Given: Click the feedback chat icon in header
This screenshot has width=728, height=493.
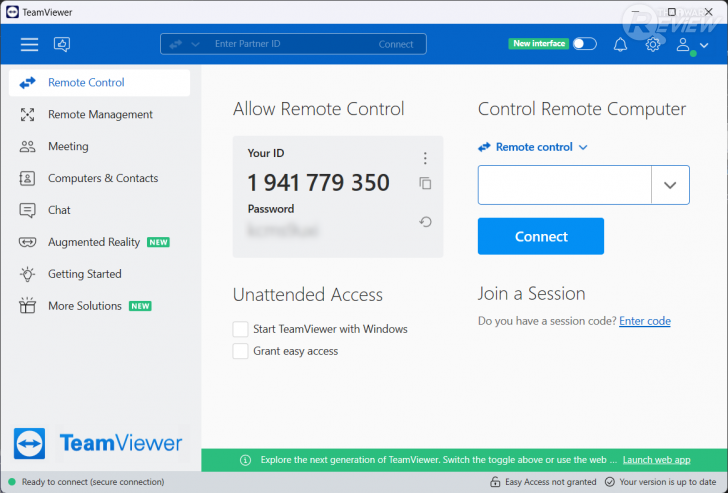Looking at the screenshot, I should (x=62, y=44).
